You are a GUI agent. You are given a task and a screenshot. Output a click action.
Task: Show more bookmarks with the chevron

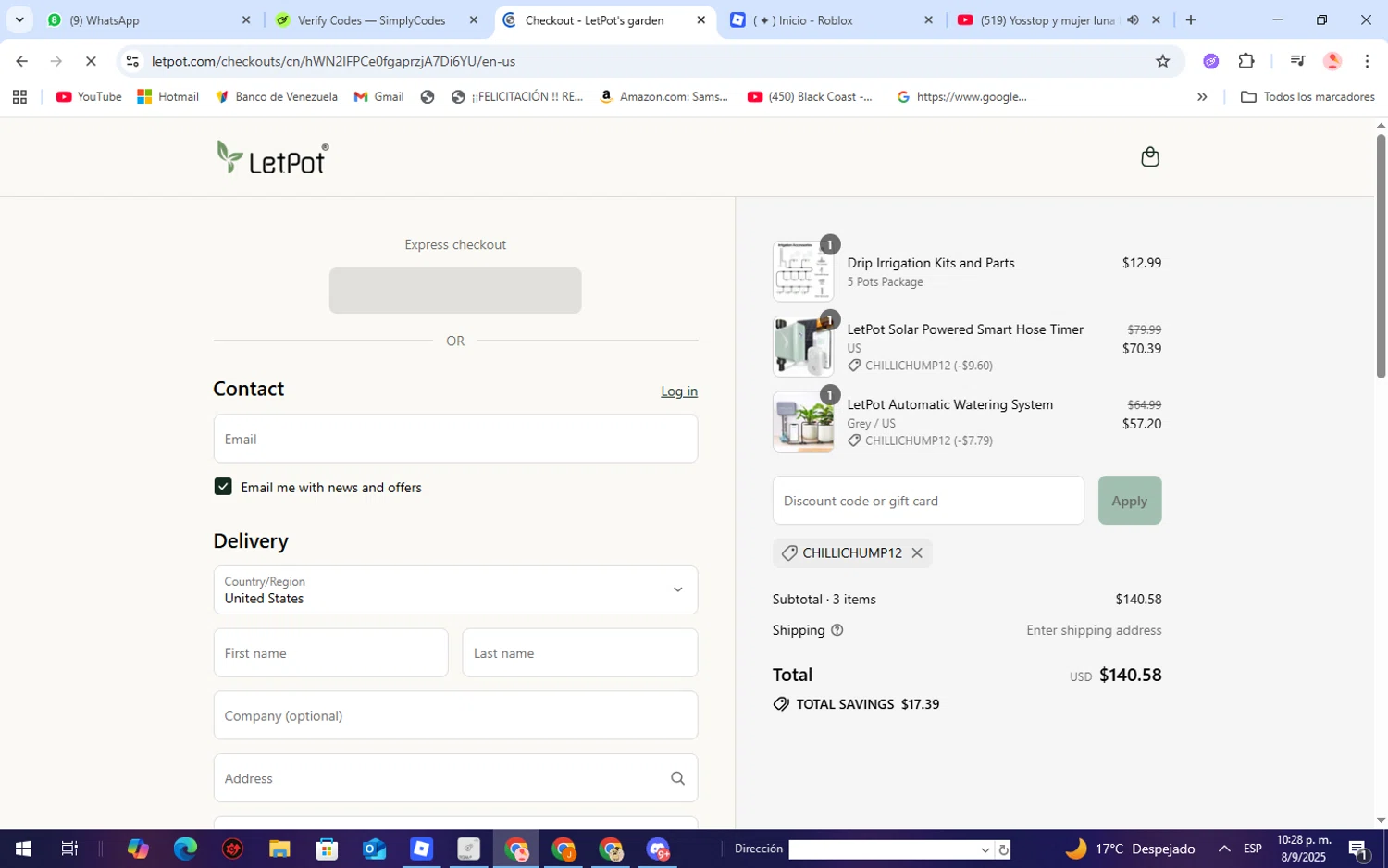[x=1202, y=96]
